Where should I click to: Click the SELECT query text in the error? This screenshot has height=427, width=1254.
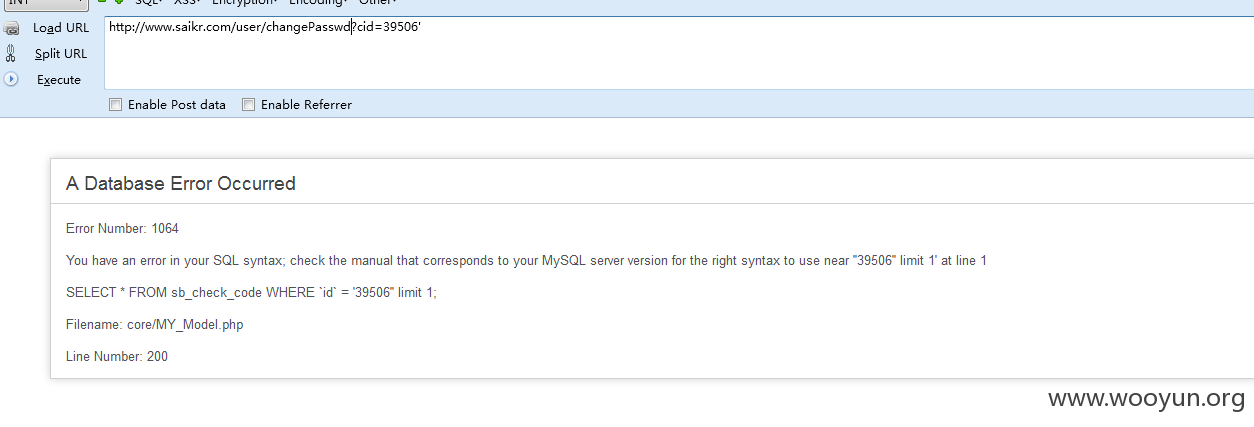point(251,292)
